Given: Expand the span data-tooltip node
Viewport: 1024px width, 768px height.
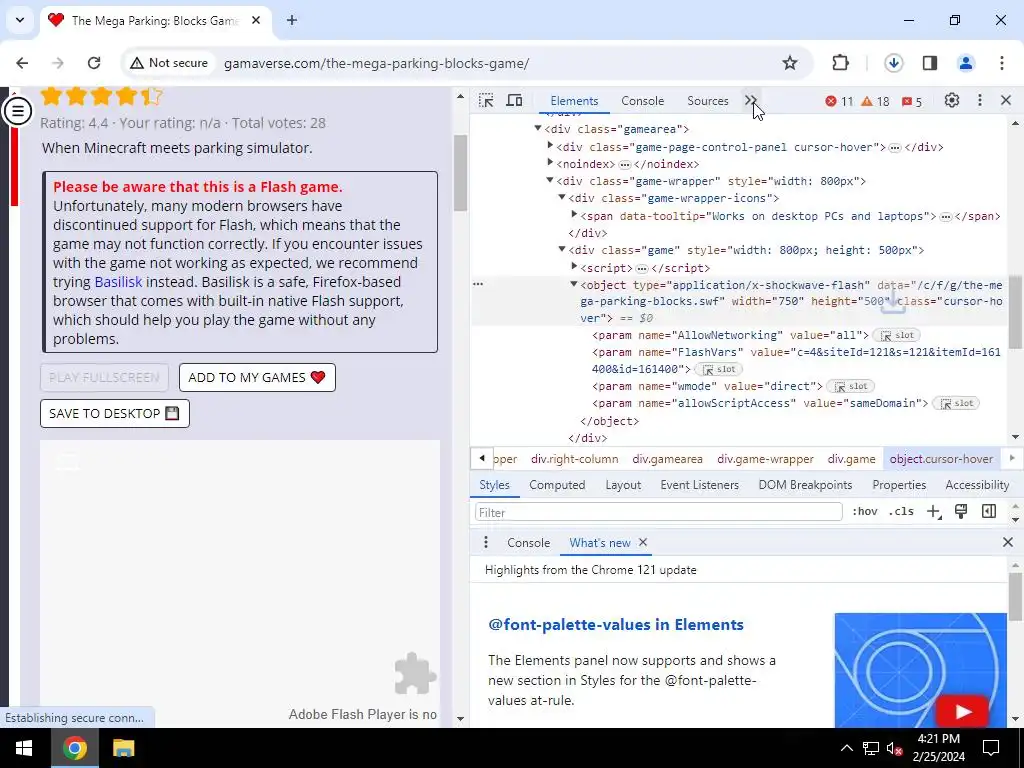Looking at the screenshot, I should (x=574, y=215).
